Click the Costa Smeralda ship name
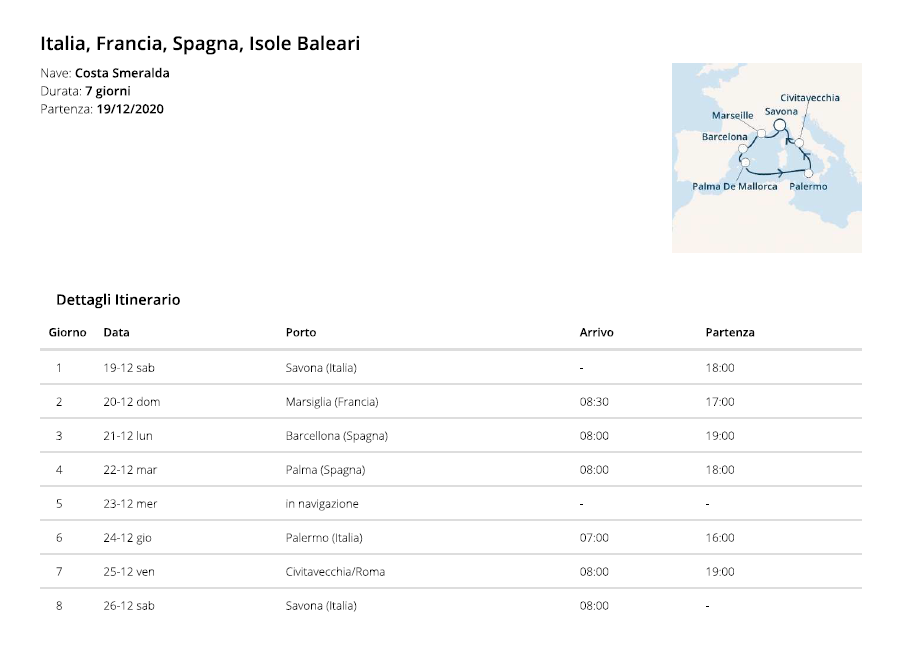The image size is (900, 650). pos(122,73)
